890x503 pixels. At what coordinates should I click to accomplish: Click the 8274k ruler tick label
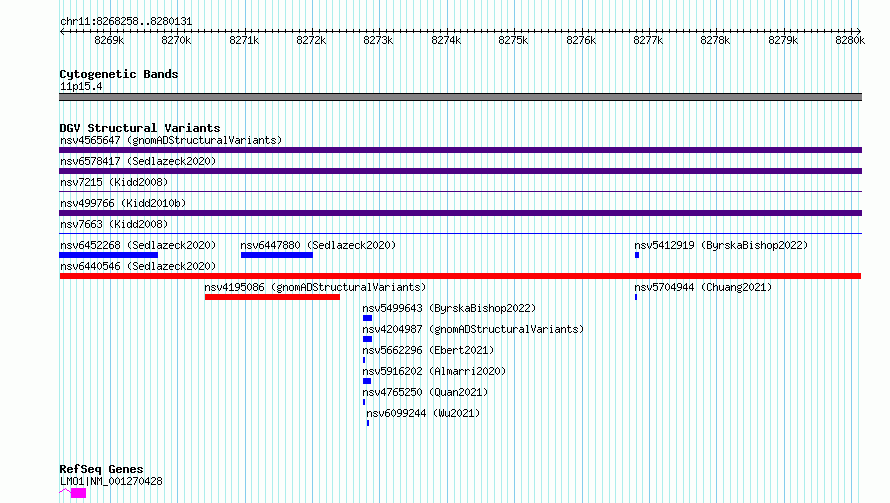pyautogui.click(x=446, y=40)
